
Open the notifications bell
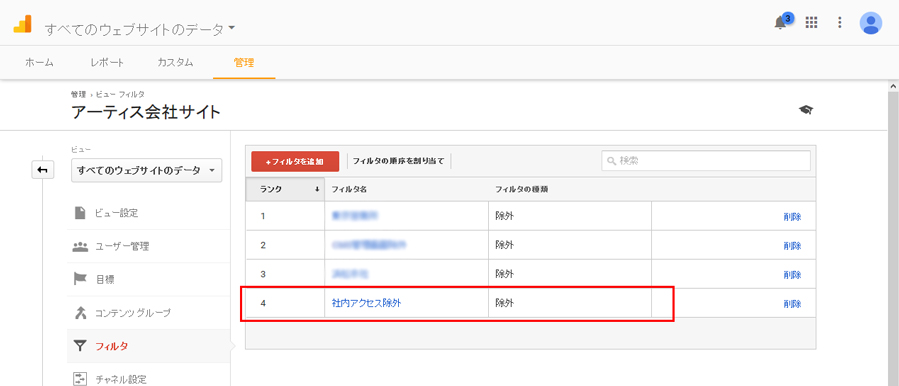click(x=780, y=23)
